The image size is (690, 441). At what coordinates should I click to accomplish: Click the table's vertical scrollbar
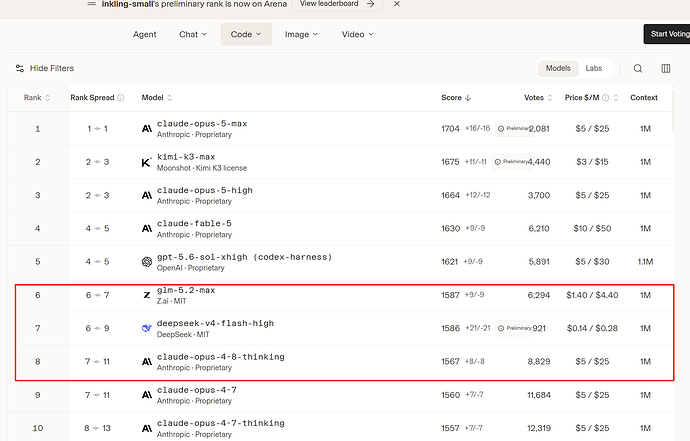673,109
